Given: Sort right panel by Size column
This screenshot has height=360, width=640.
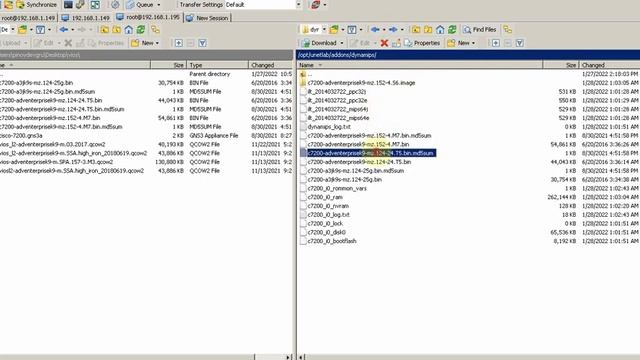Looking at the screenshot, I should (561, 65).
